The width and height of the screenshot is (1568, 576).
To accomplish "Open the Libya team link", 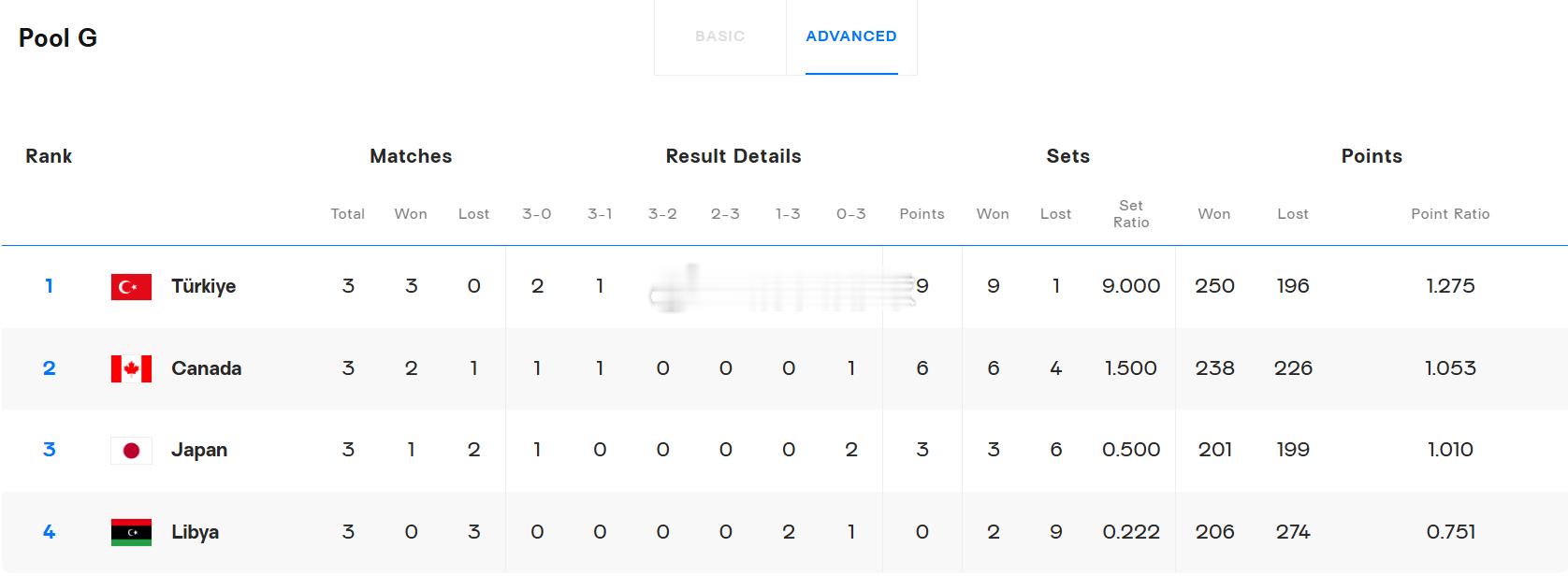I will pos(195,532).
